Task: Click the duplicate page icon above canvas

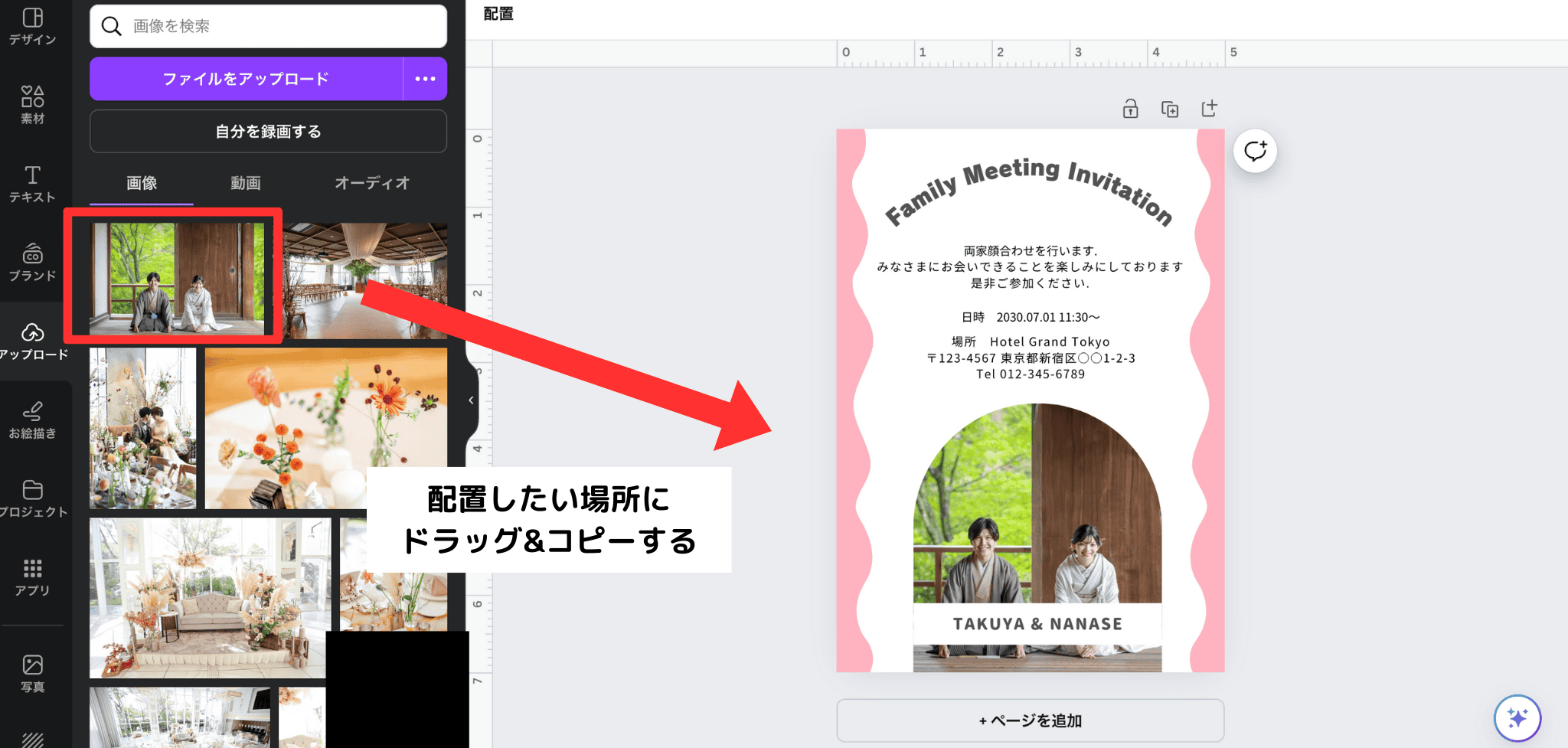Action: coord(1170,109)
